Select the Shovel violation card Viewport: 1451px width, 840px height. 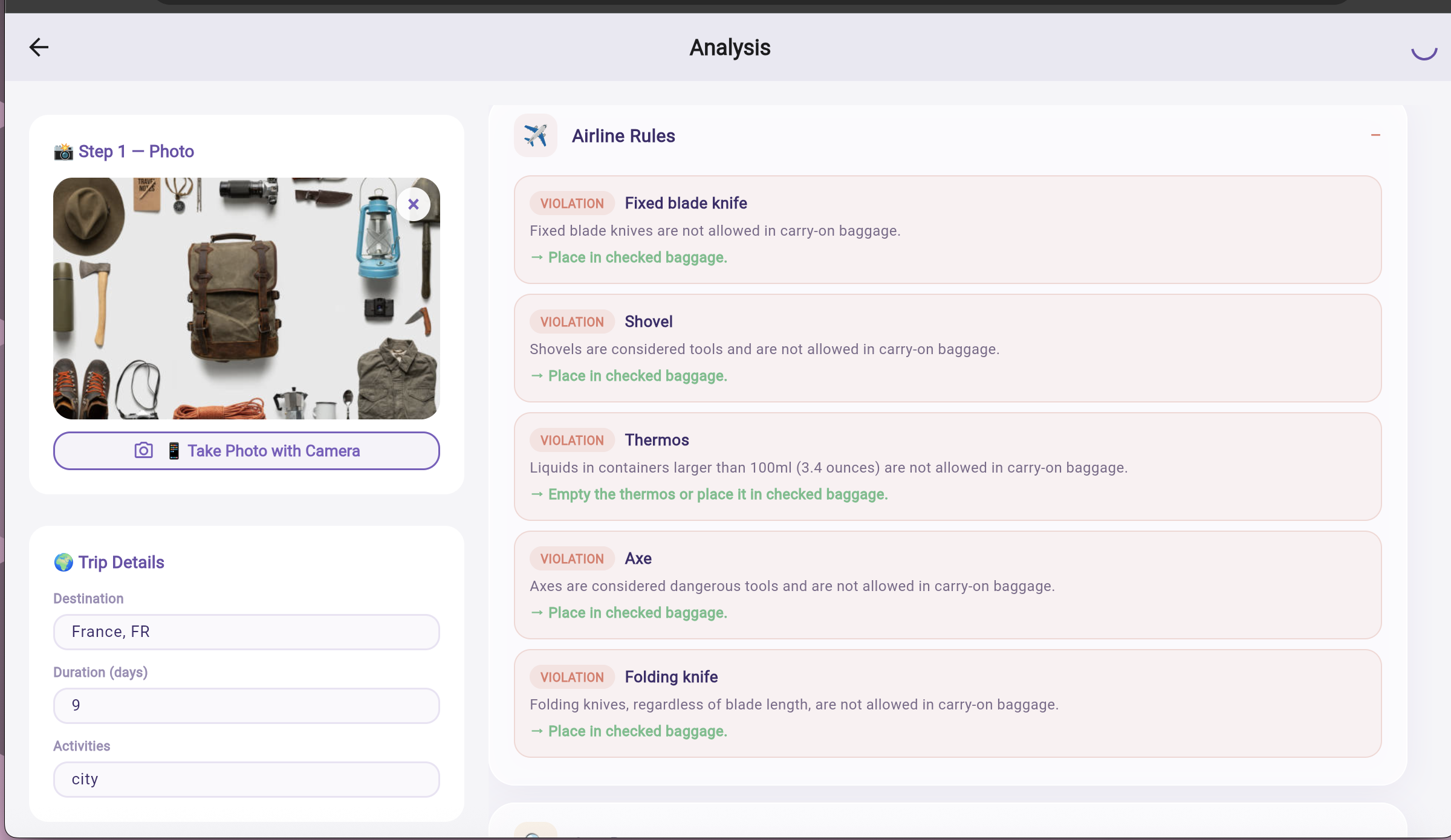tap(947, 349)
